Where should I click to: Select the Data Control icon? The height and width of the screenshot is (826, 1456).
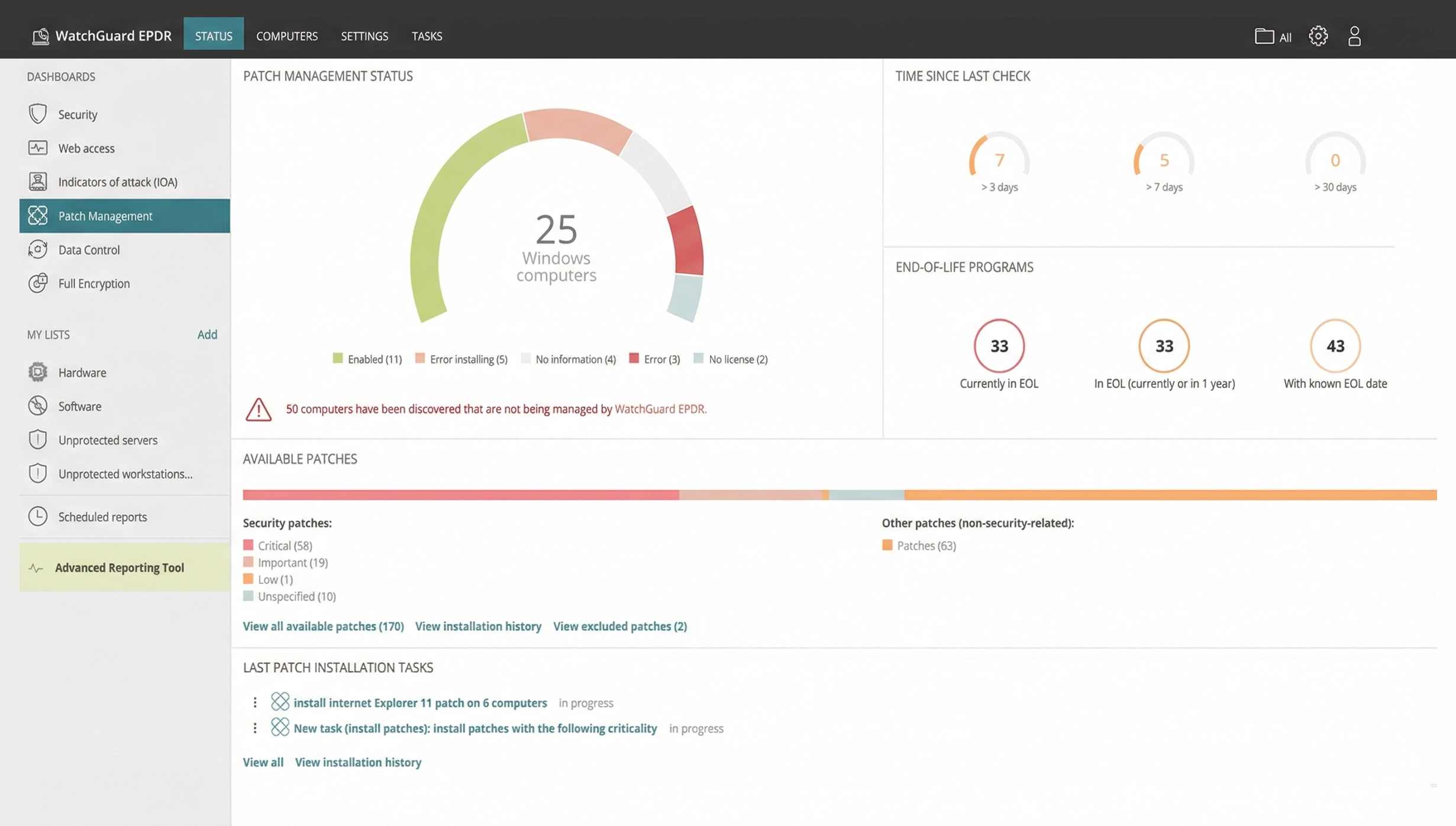[38, 250]
